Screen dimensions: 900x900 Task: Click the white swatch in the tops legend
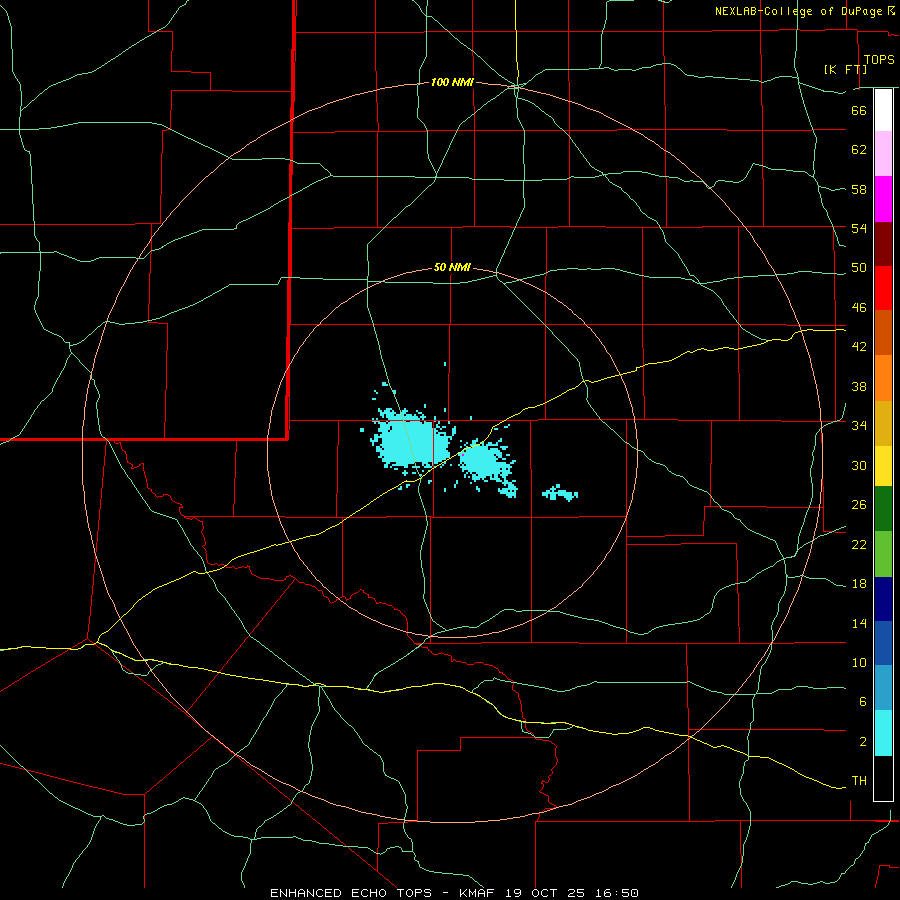[x=883, y=110]
